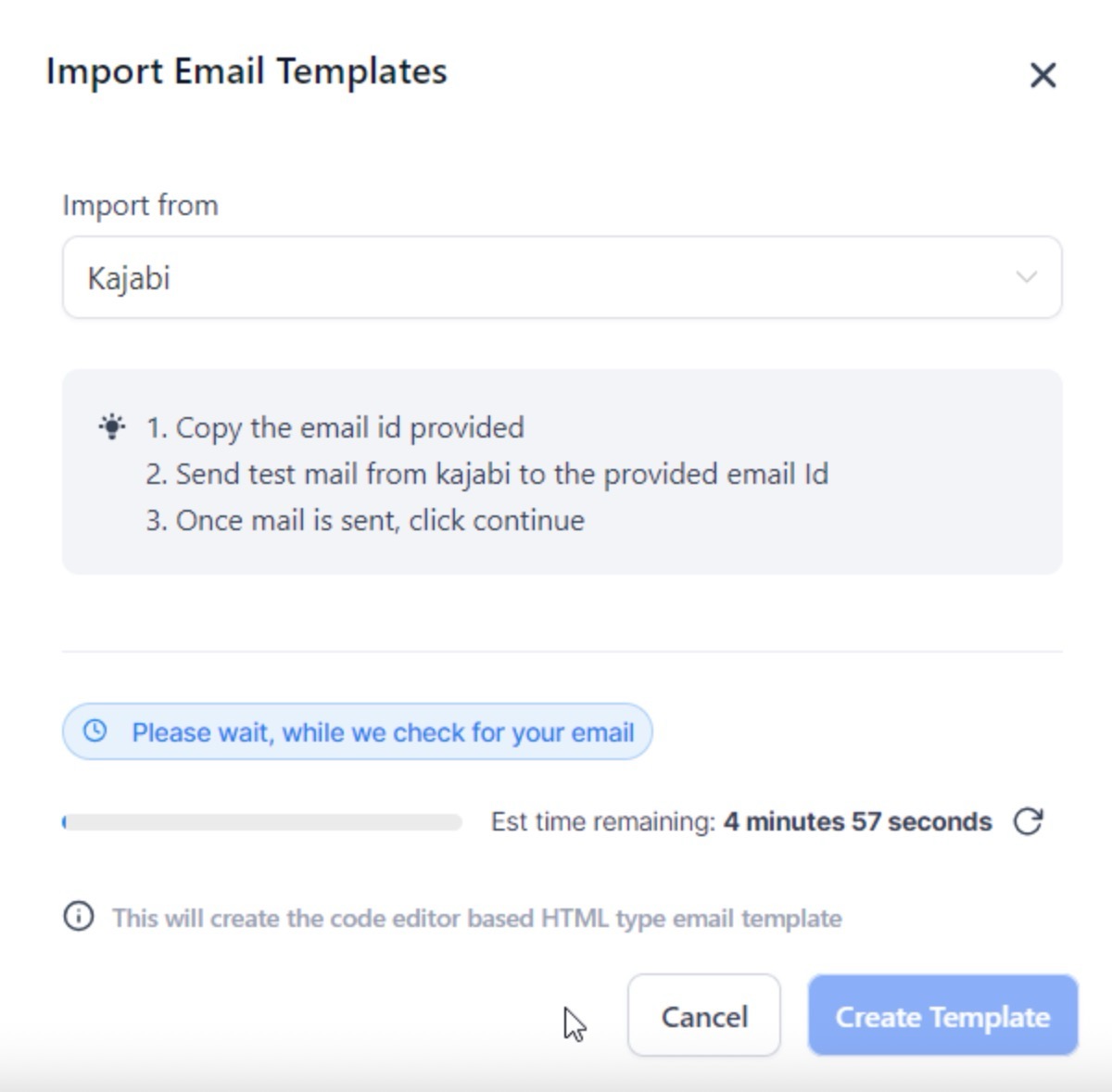Click the lightbulb tip icon
The width and height of the screenshot is (1112, 1092).
click(112, 427)
